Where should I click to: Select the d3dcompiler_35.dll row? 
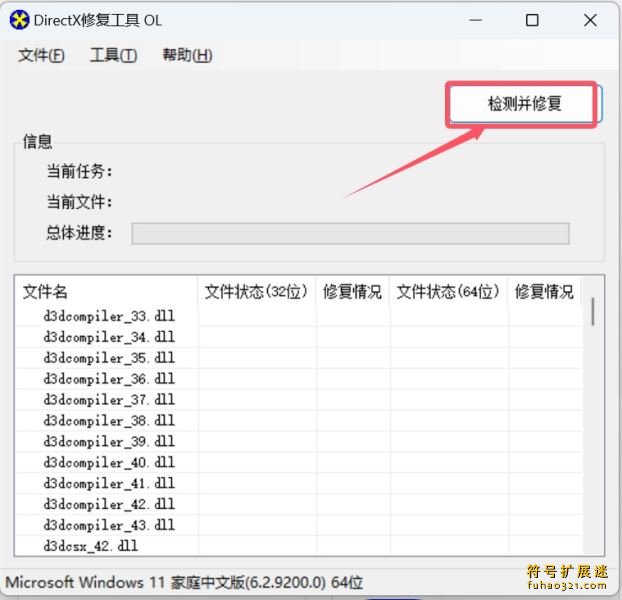(299, 358)
